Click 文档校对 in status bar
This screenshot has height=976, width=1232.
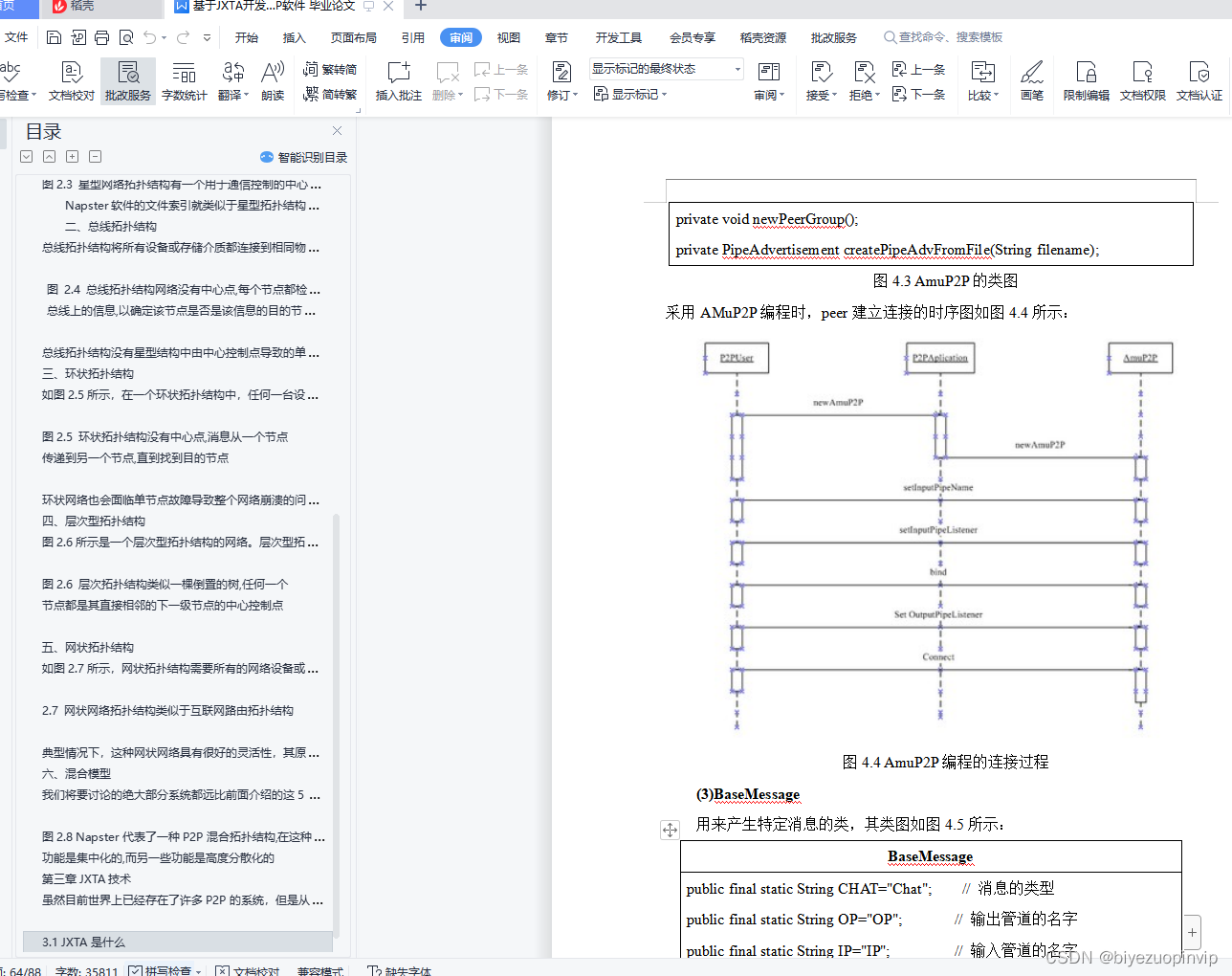[248, 970]
